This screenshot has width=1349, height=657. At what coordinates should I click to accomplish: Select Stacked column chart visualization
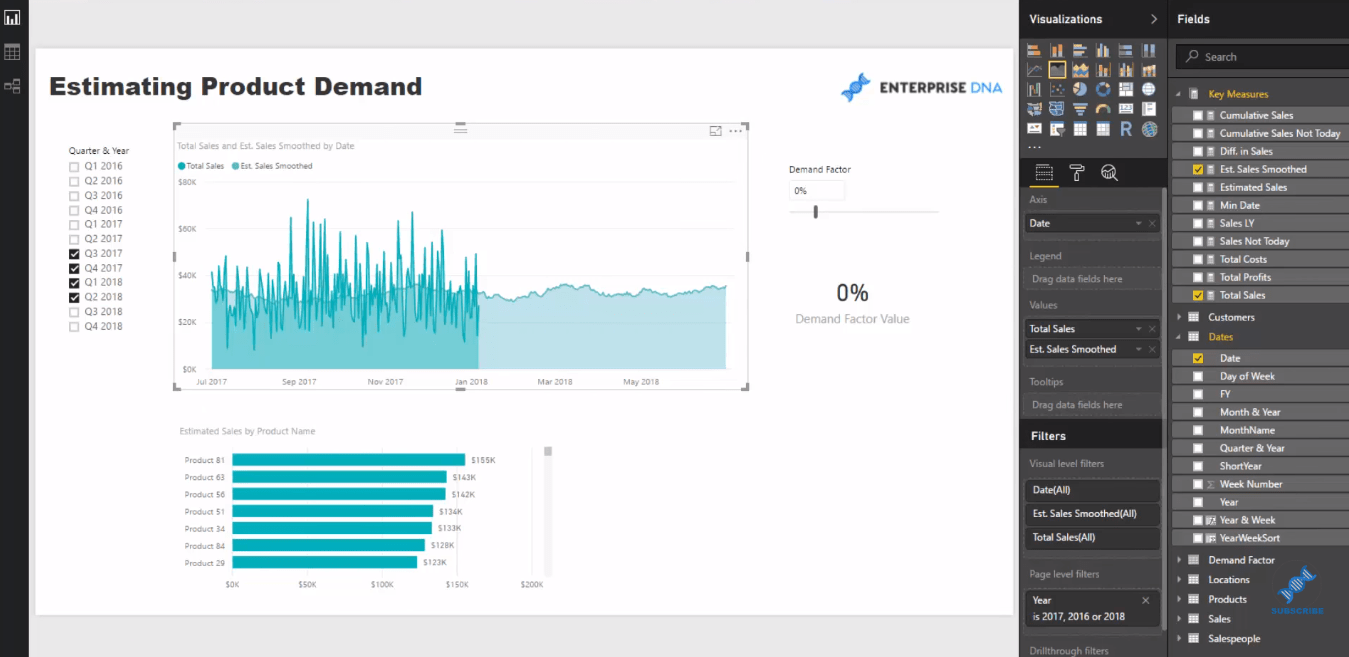click(1057, 50)
